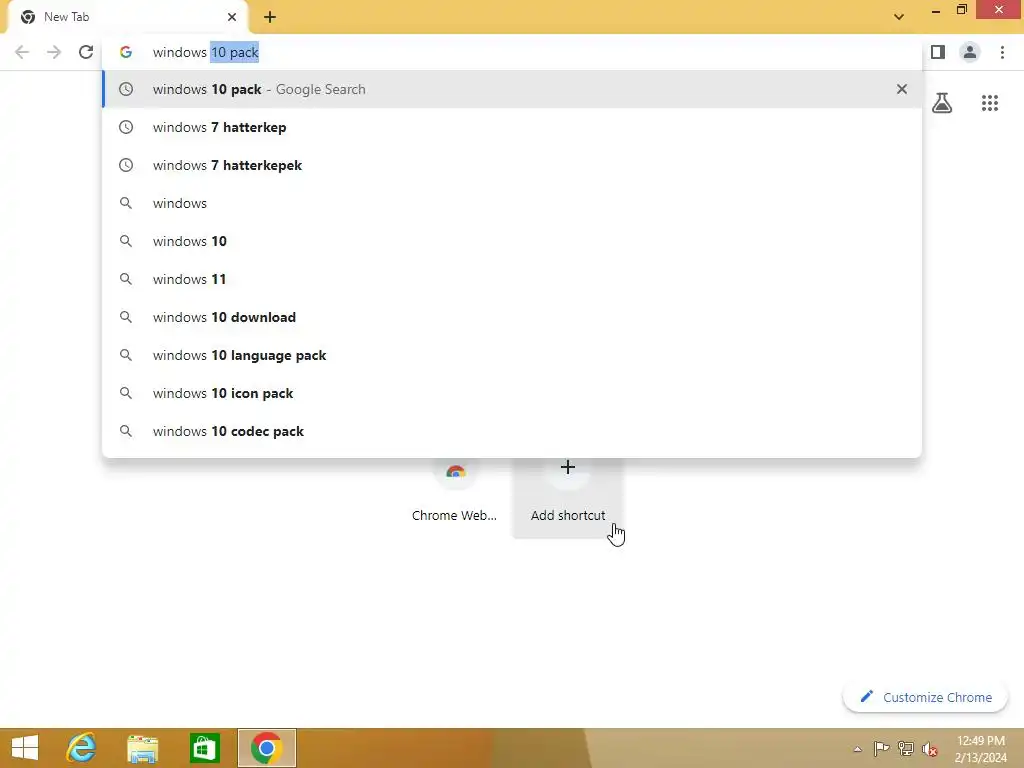
Task: Click the magnifier icon beside 'windows 11'
Action: click(126, 279)
